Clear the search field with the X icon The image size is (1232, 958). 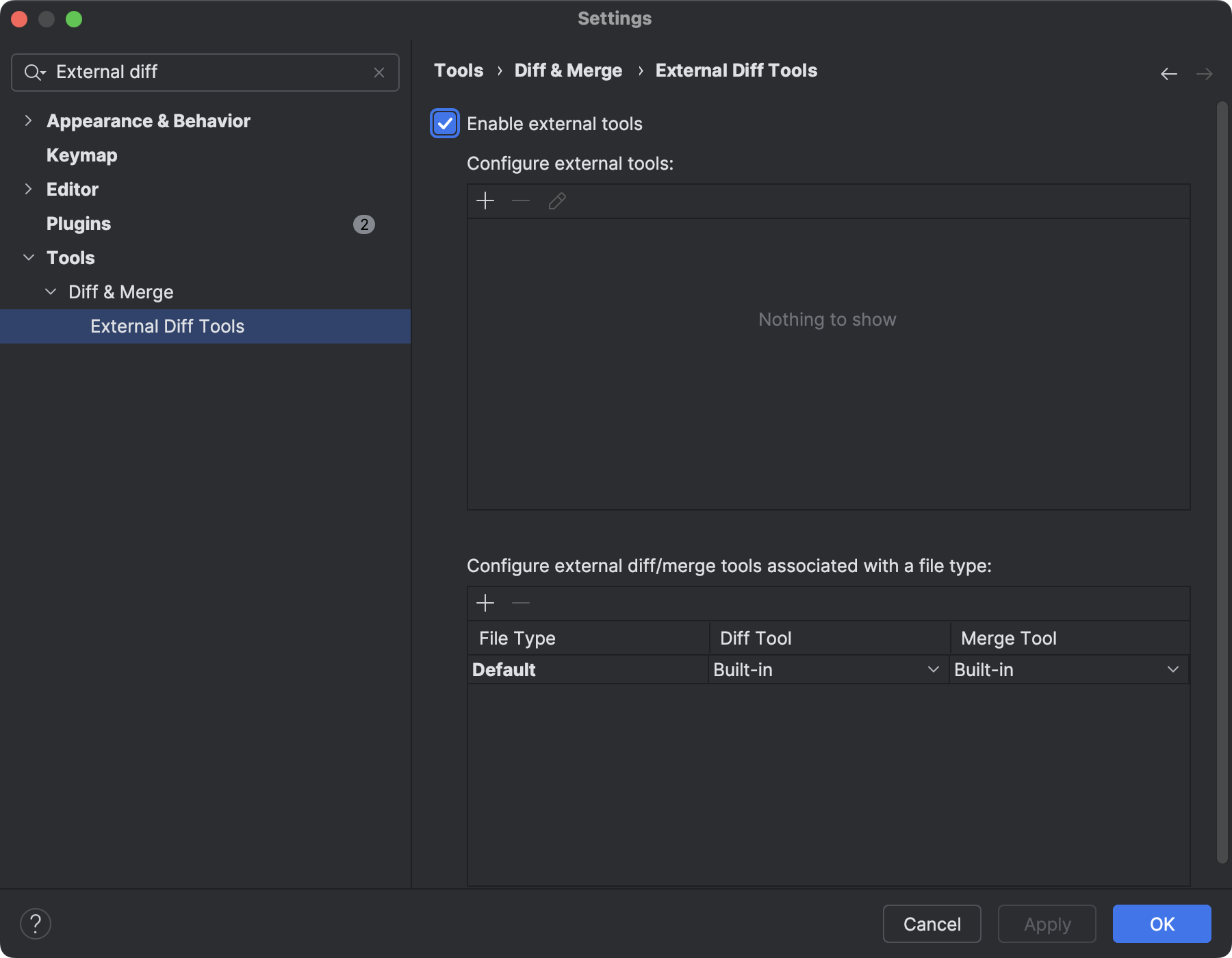tap(379, 72)
